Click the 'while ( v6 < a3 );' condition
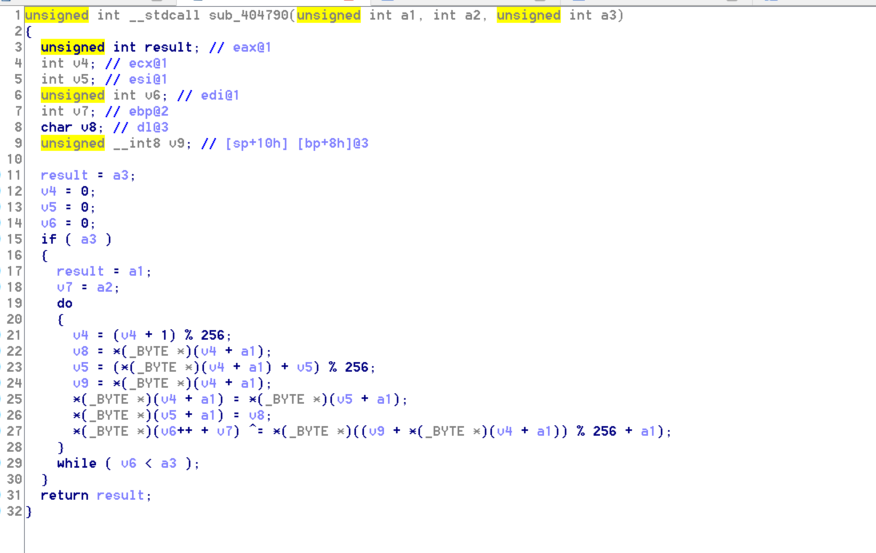This screenshot has width=876, height=553. 128,463
